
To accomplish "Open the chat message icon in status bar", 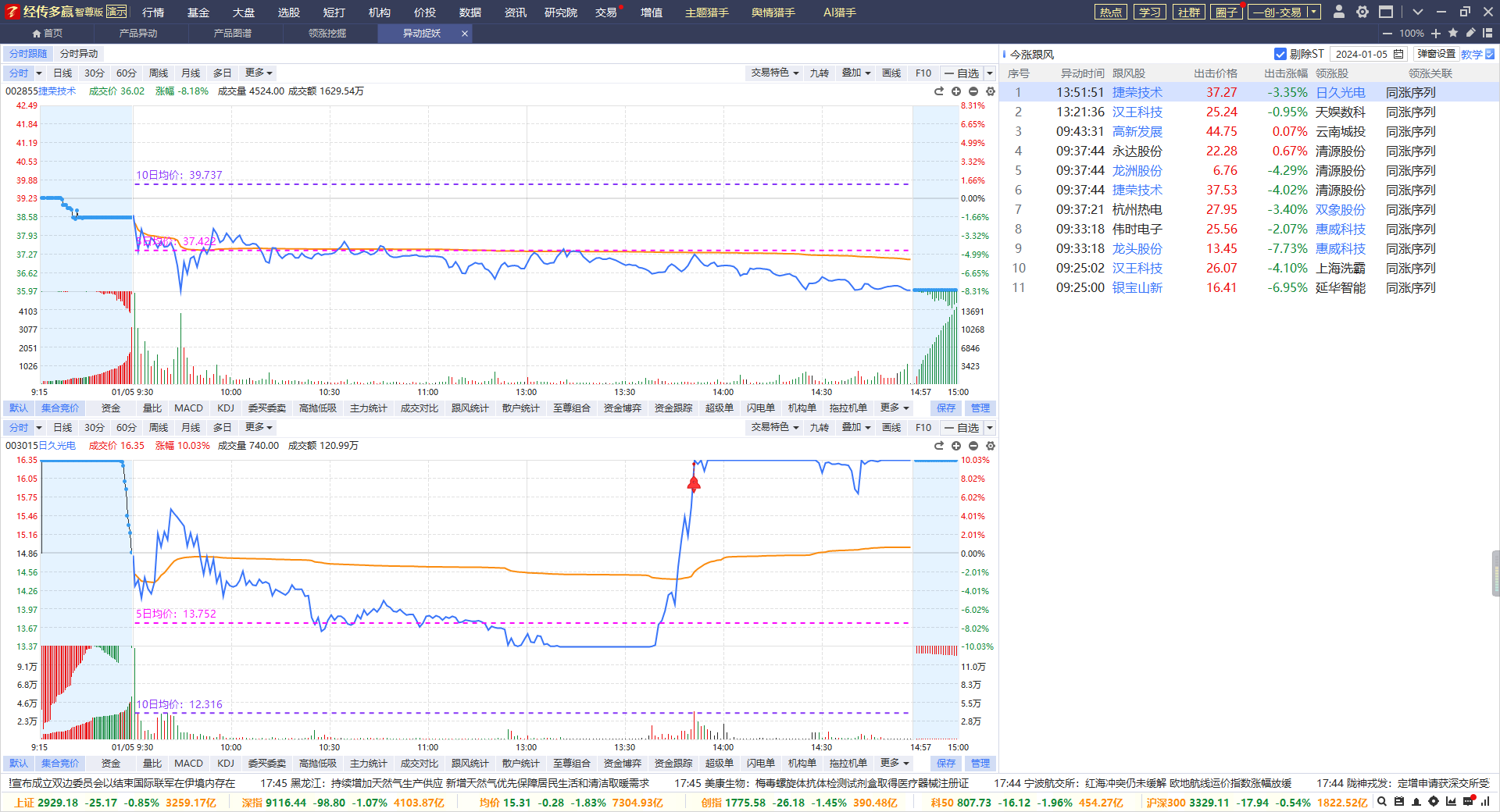I will tap(1468, 801).
